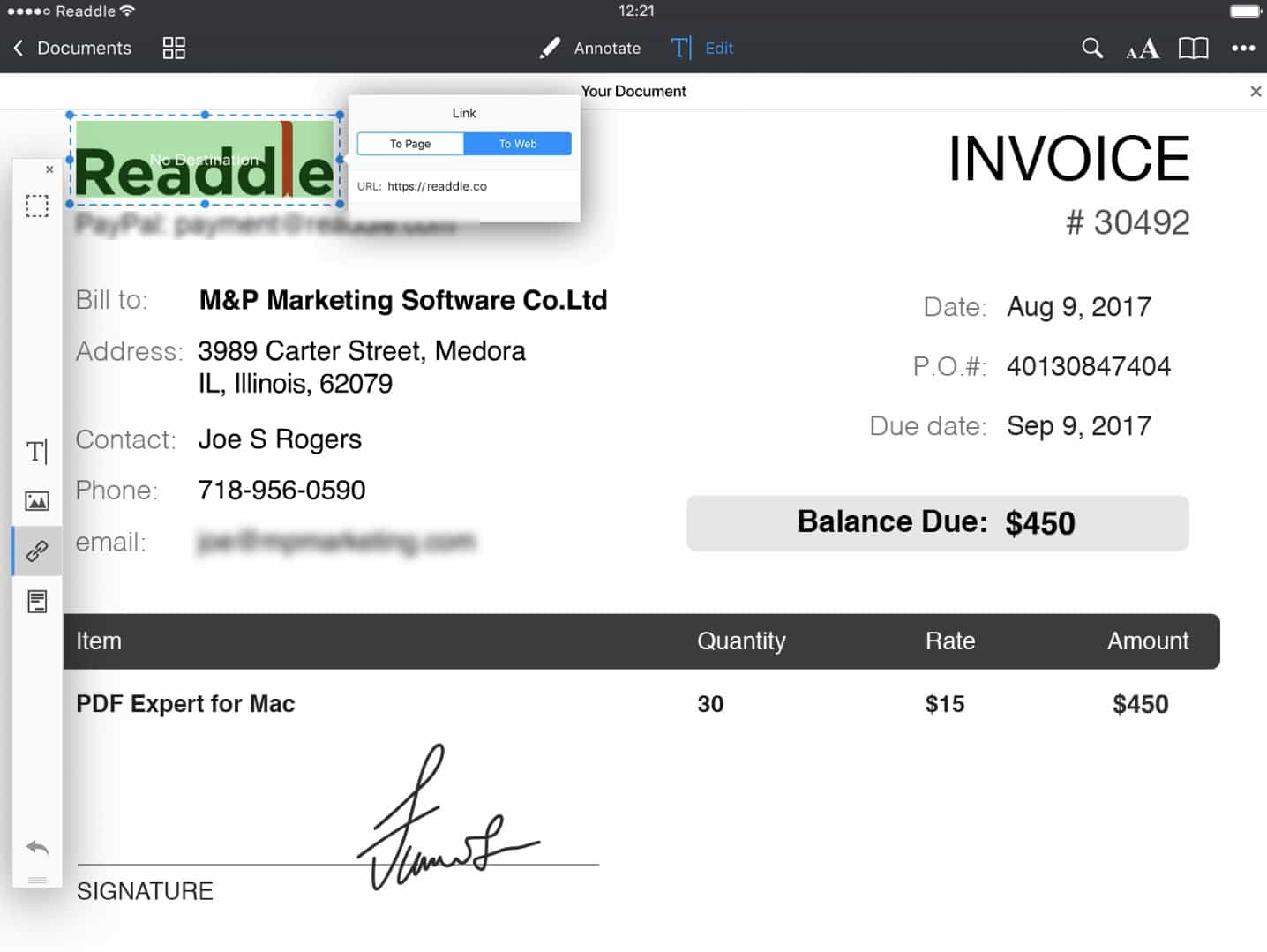Choose To Web link option
This screenshot has height=952, width=1267.
[x=518, y=144]
